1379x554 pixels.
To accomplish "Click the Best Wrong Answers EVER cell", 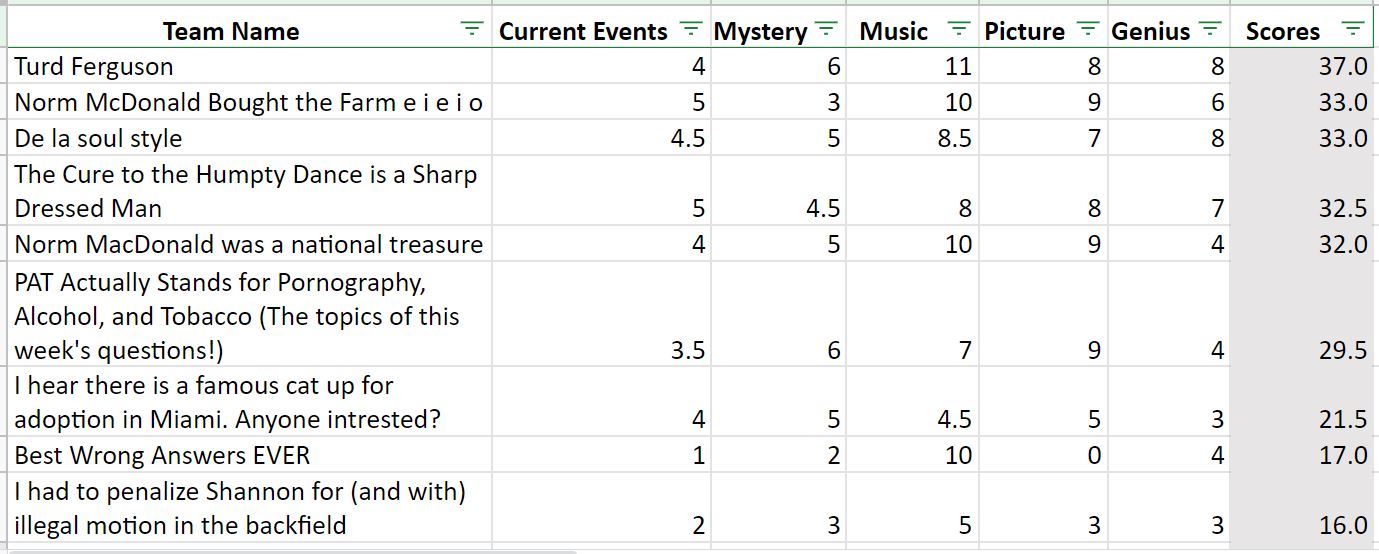I will [249, 455].
